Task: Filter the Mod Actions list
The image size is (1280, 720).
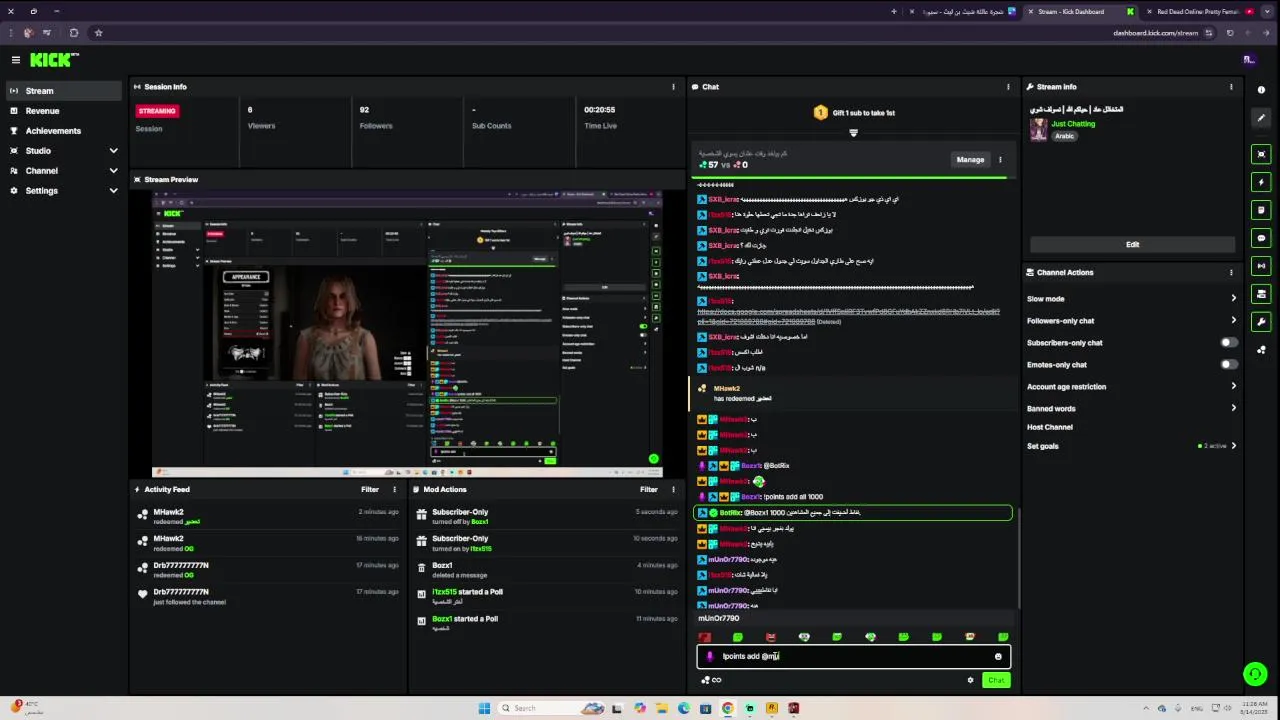Action: (649, 490)
